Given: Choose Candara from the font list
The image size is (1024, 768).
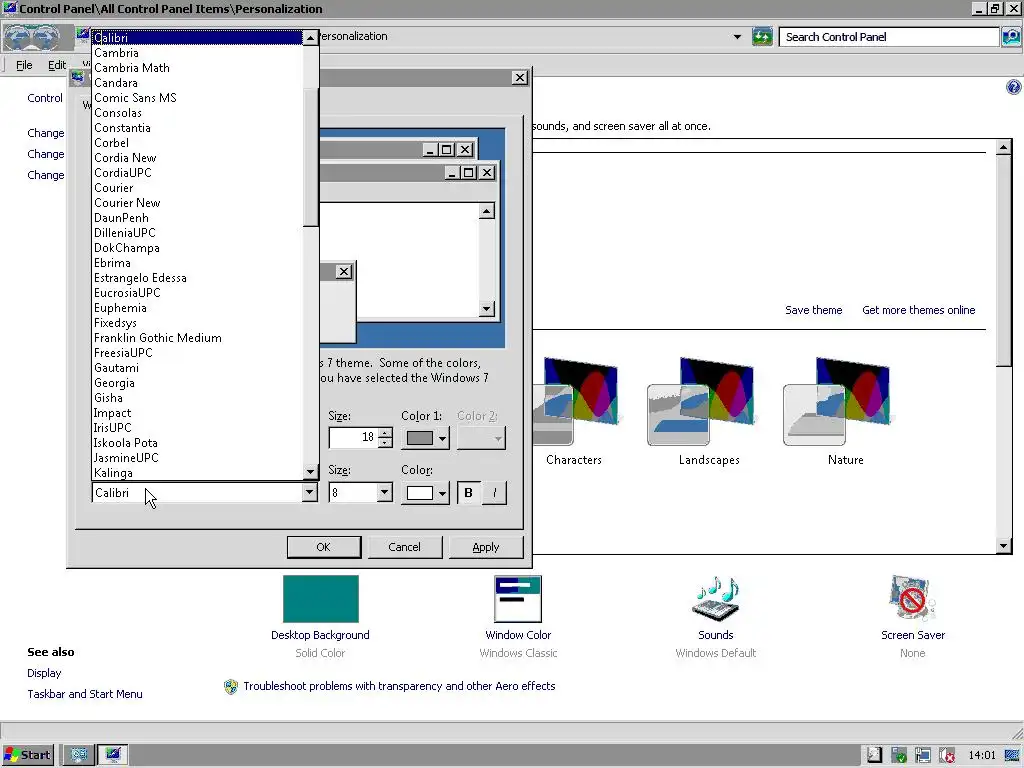Looking at the screenshot, I should click(197, 83).
